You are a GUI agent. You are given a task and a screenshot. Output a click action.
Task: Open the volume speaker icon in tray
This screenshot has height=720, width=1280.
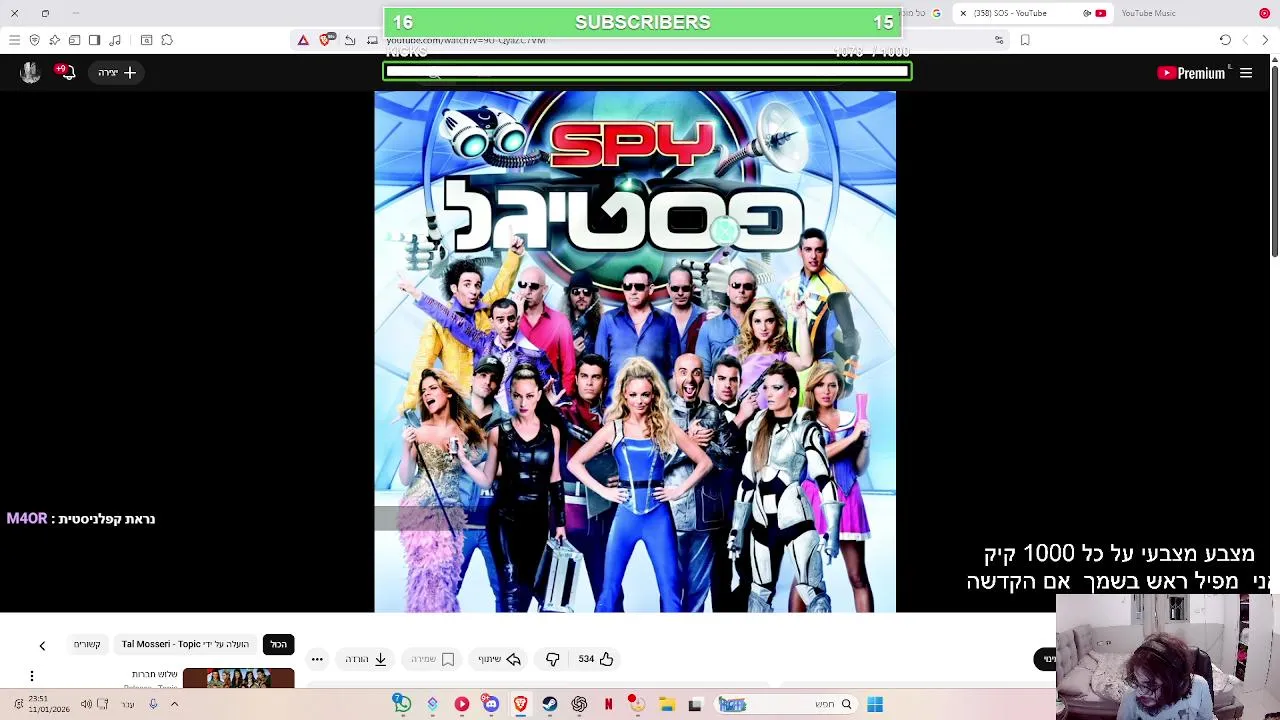click(86, 704)
